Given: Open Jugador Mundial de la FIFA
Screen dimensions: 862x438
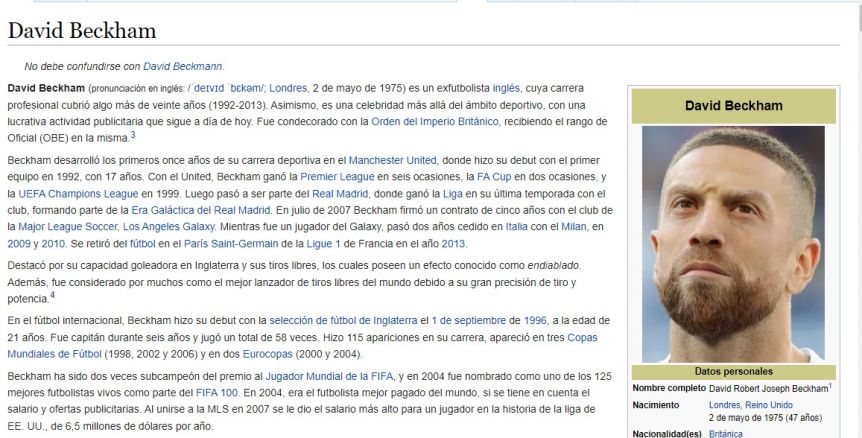Looking at the screenshot, I should pyautogui.click(x=329, y=377).
